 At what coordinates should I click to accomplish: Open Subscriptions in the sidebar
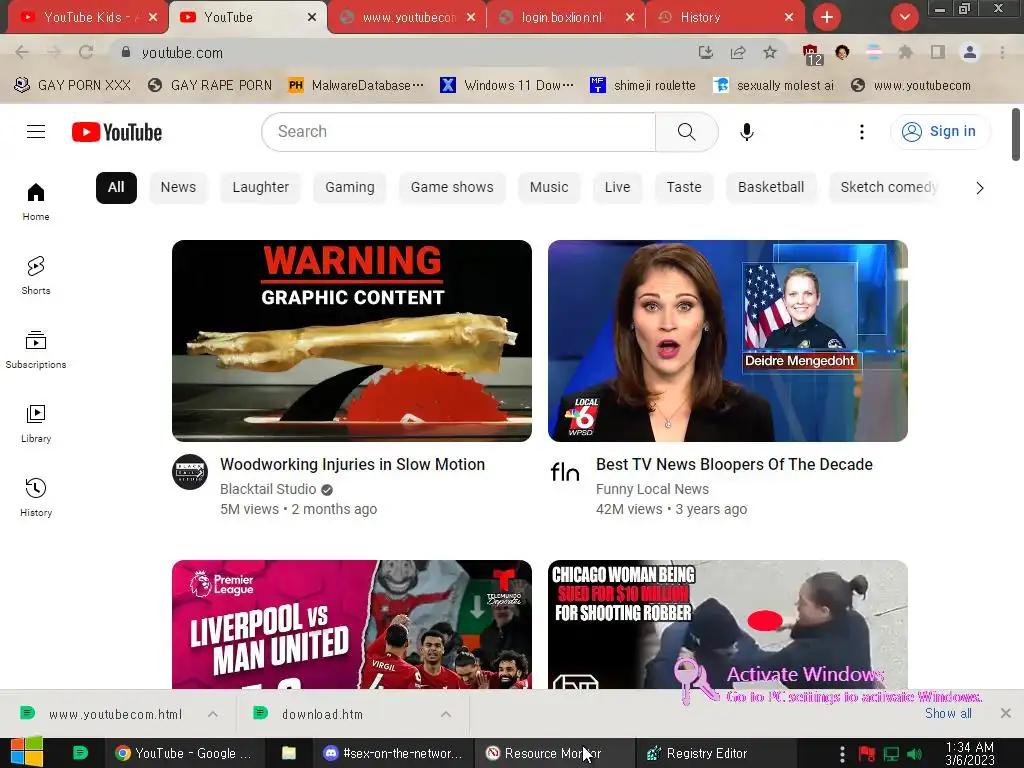36,349
